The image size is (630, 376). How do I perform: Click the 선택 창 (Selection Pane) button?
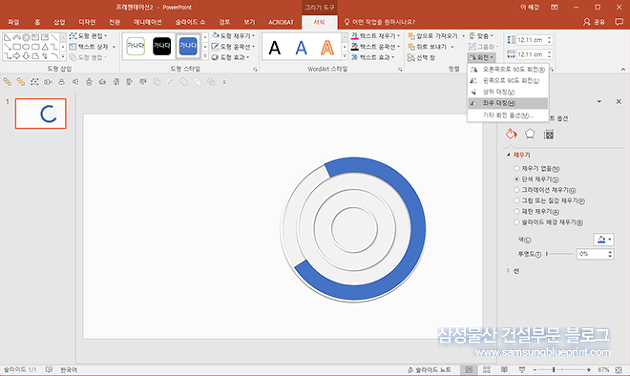coord(421,58)
